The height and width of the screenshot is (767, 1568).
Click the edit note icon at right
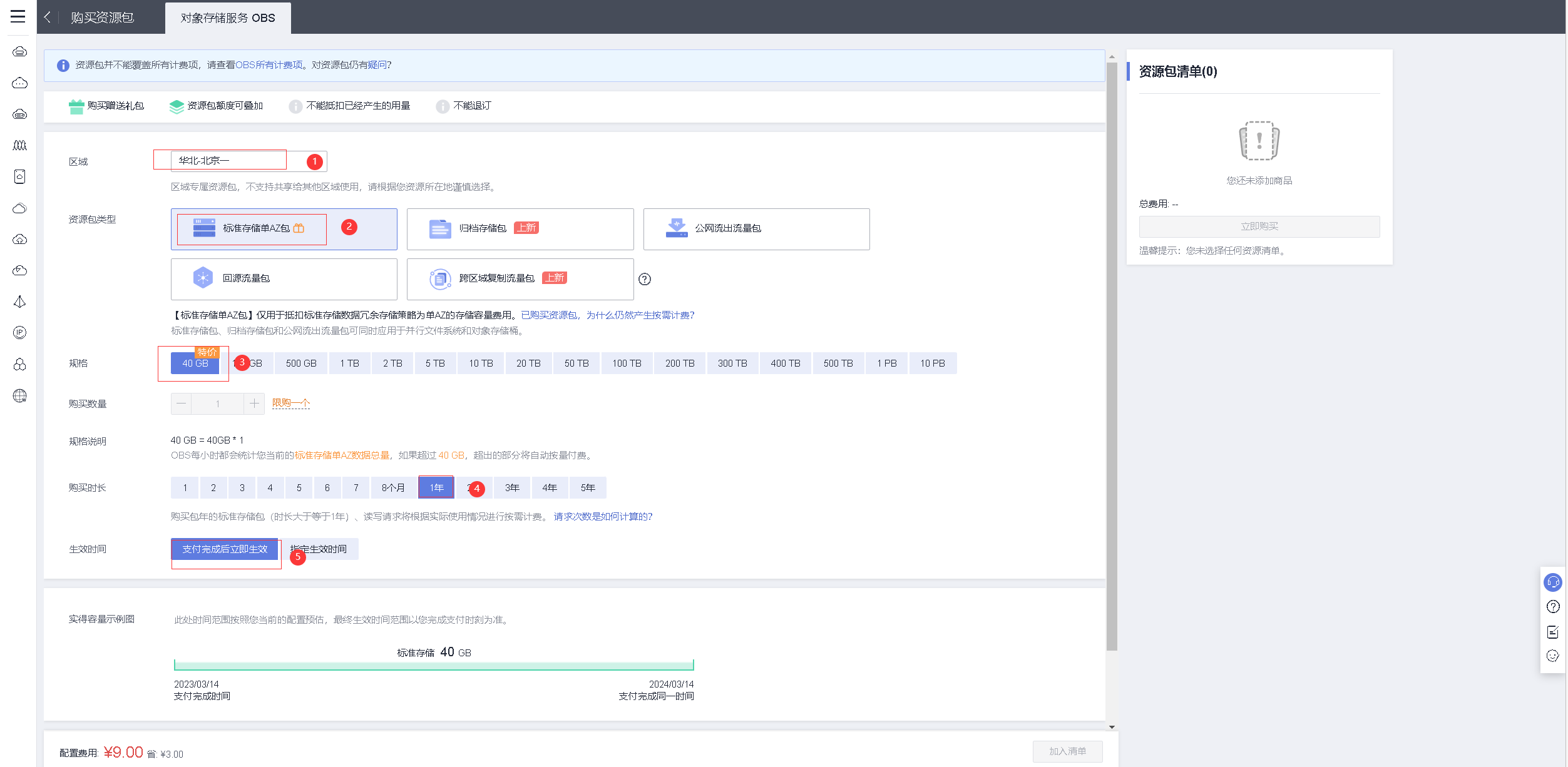click(x=1553, y=632)
